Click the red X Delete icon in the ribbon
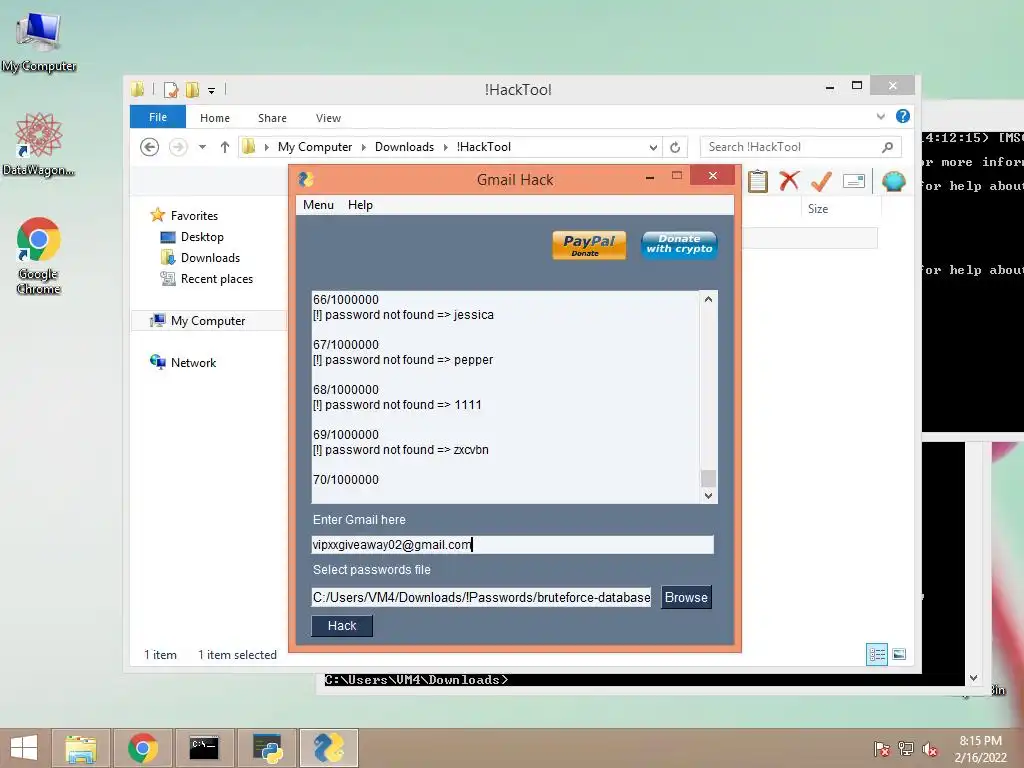This screenshot has height=768, width=1024. 789,181
